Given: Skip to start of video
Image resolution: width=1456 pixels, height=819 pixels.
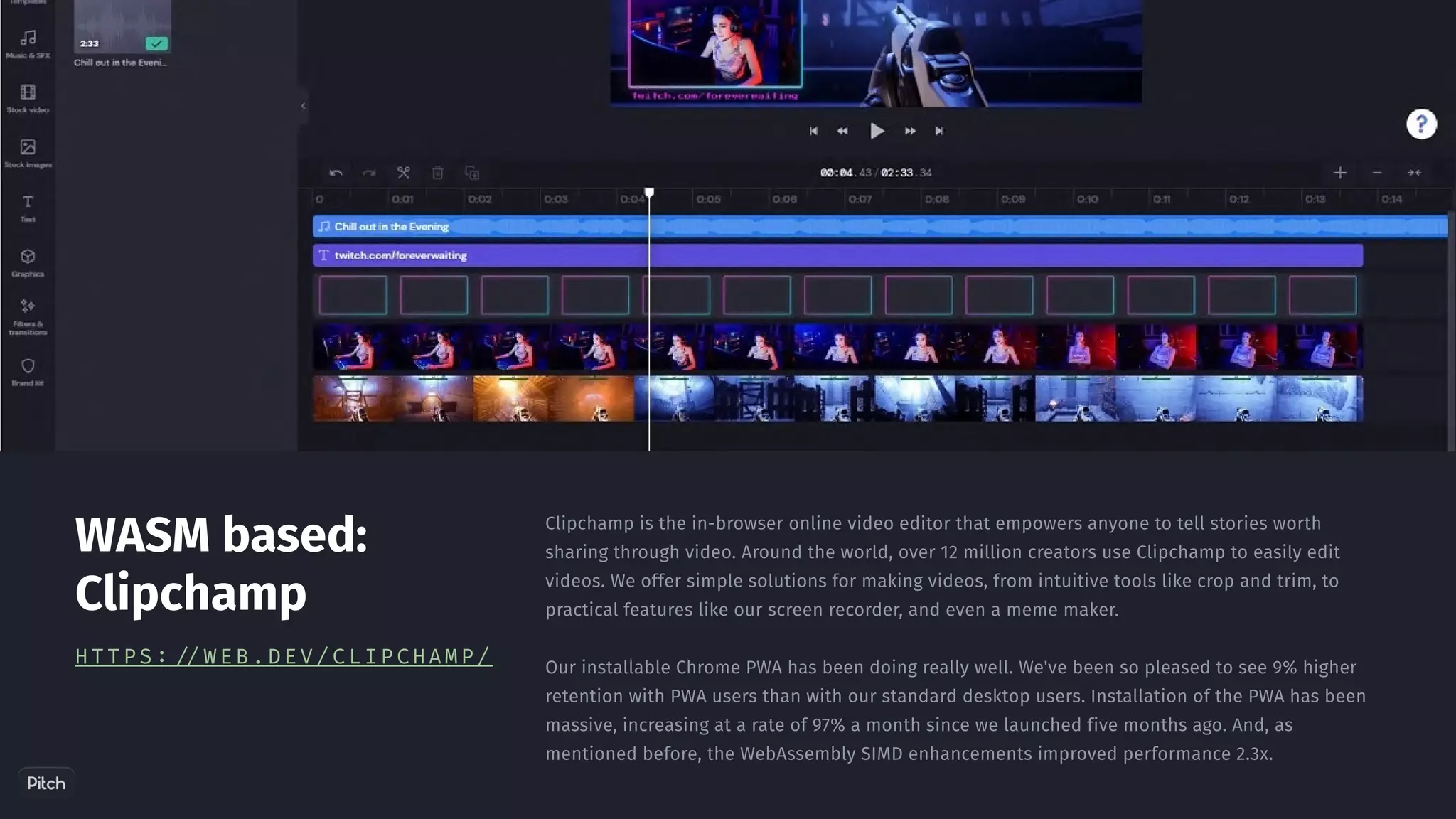Looking at the screenshot, I should point(813,131).
